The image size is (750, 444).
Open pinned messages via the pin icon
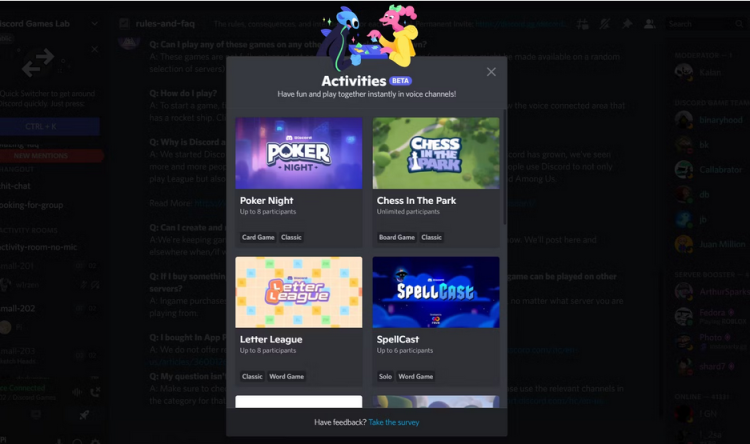627,23
